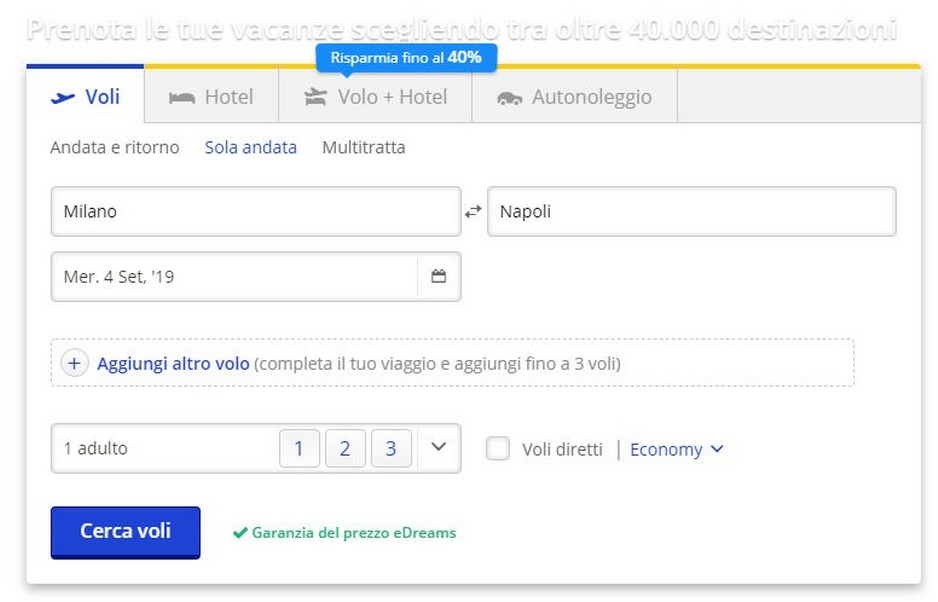Choose 3 passengers quick button
The width and height of the screenshot is (938, 602).
coord(391,448)
